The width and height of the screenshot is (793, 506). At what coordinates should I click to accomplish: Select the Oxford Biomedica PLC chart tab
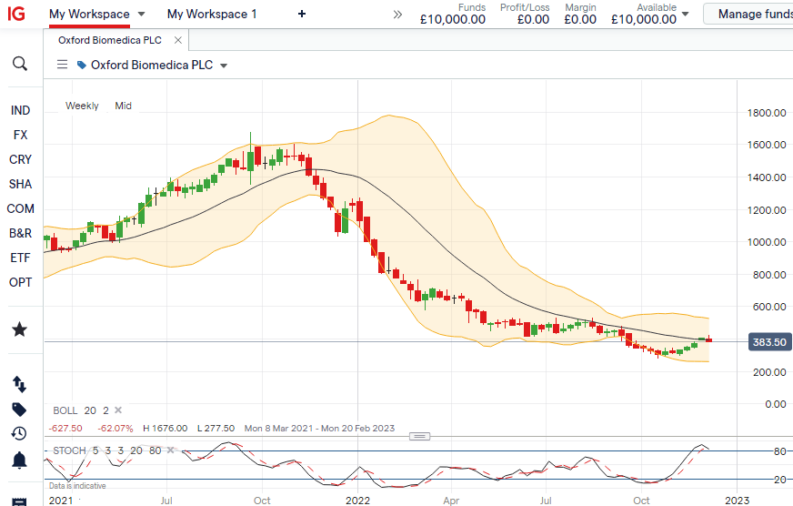pyautogui.click(x=110, y=40)
